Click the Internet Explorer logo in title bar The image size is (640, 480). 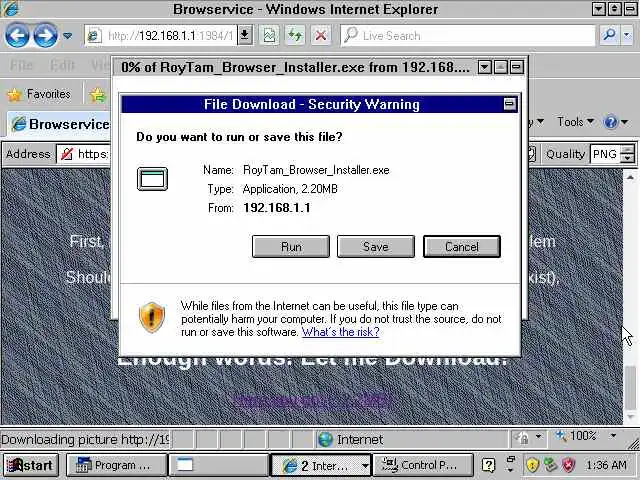[x=9, y=9]
